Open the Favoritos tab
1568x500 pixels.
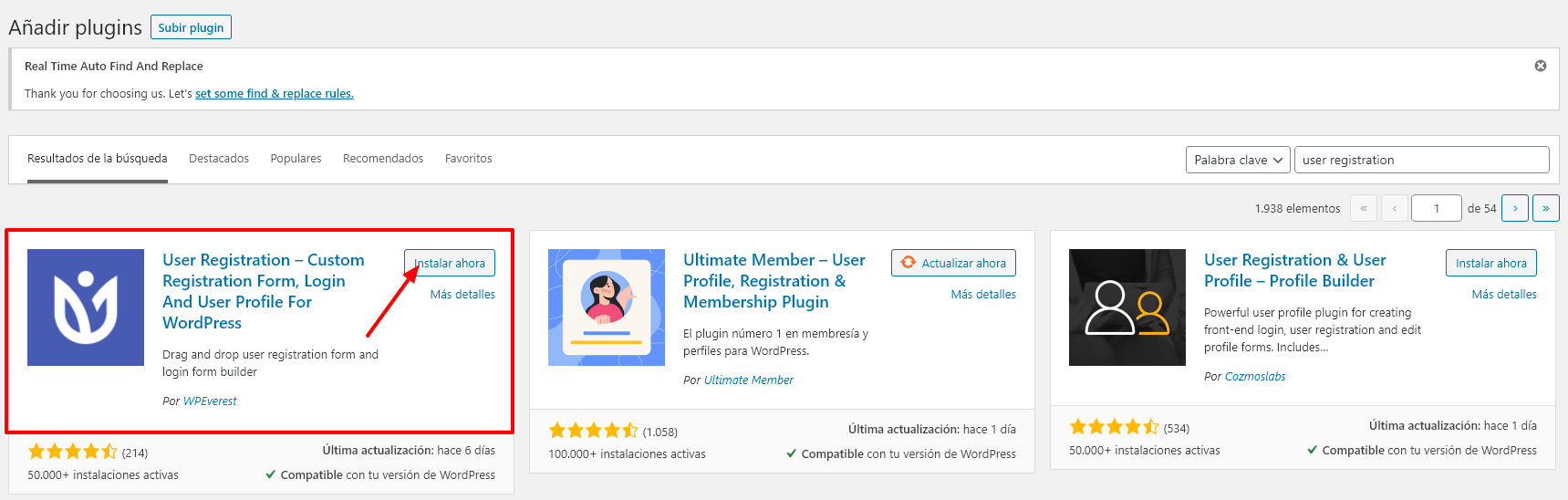click(x=469, y=159)
